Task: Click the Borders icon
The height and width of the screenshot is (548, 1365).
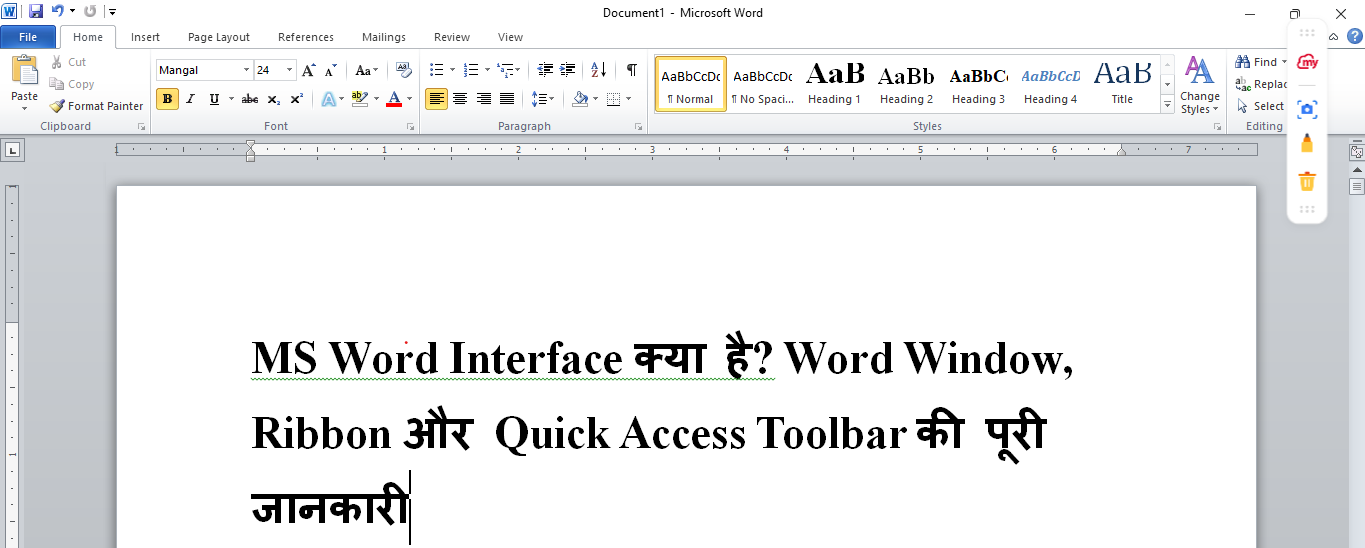Action: (x=613, y=99)
